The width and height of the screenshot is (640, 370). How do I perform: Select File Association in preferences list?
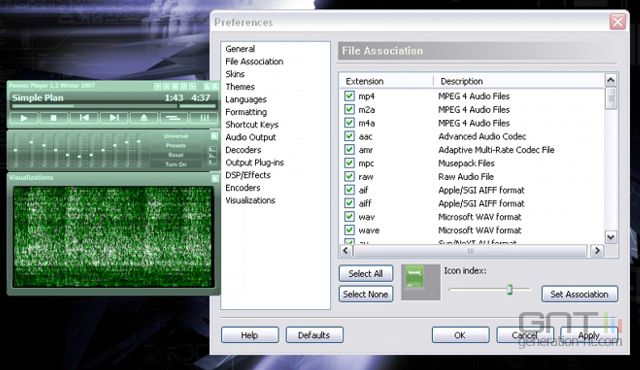pyautogui.click(x=254, y=62)
